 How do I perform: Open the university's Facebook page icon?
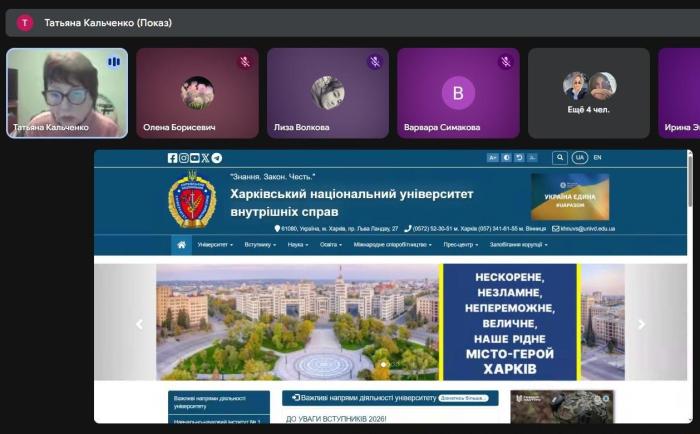[172, 158]
